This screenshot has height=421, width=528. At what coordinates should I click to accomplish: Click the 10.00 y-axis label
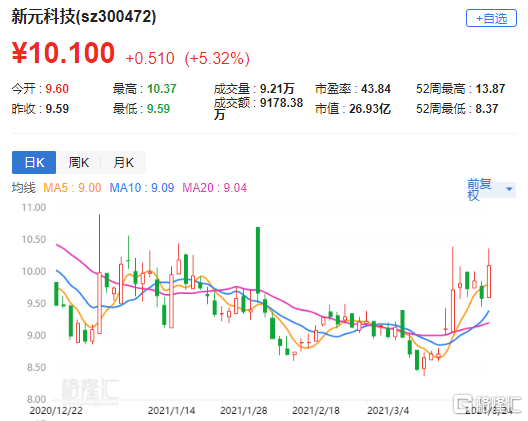point(34,271)
